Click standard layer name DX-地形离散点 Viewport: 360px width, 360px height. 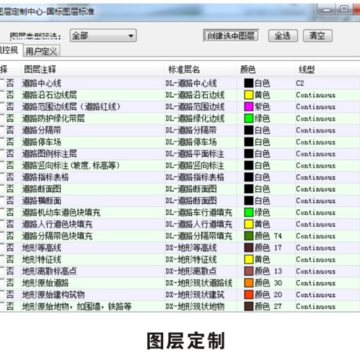tap(191, 271)
